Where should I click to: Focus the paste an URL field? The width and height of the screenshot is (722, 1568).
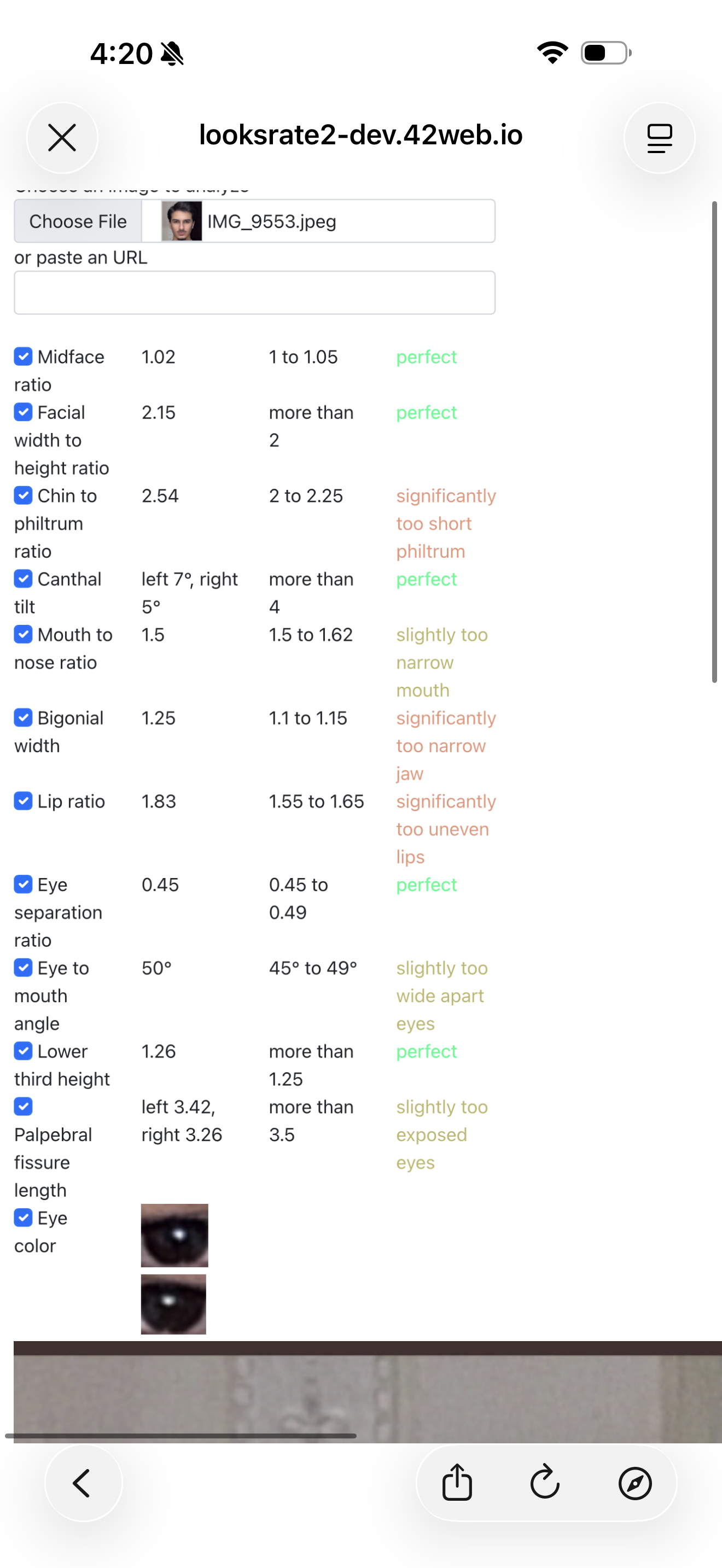pyautogui.click(x=254, y=293)
